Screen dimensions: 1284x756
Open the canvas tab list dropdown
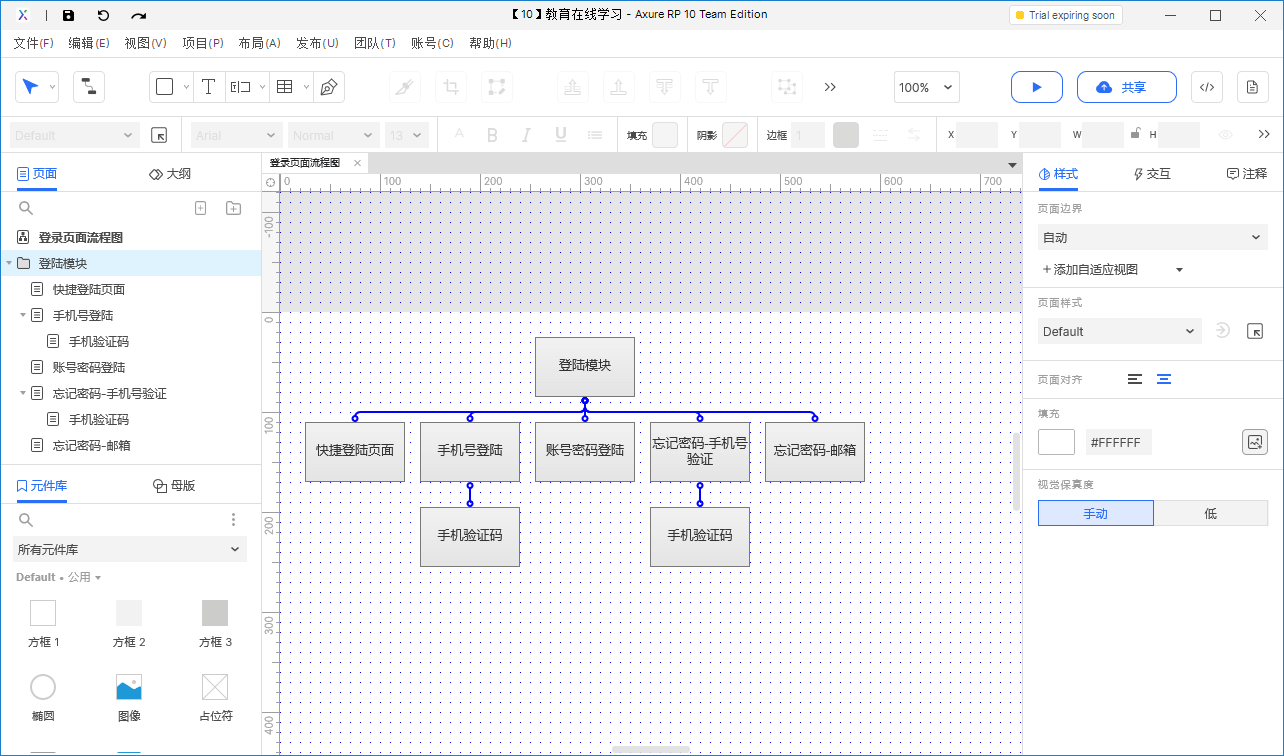point(1012,164)
